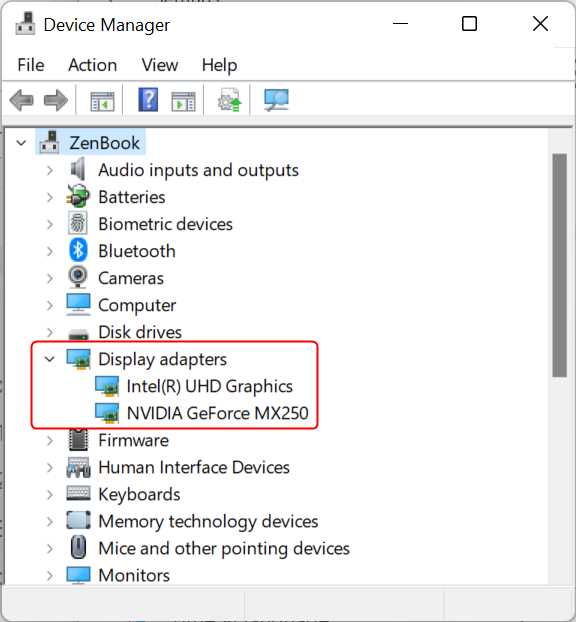Image resolution: width=576 pixels, height=622 pixels.
Task: Open the Action menu
Action: click(x=93, y=65)
